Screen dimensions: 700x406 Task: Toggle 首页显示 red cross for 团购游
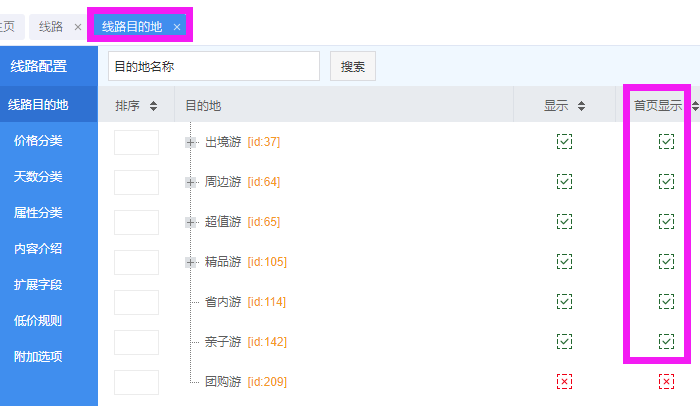point(666,381)
